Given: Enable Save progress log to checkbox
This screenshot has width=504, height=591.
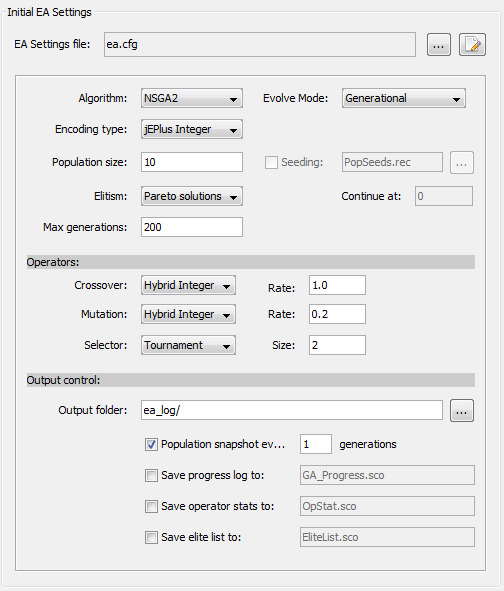Looking at the screenshot, I should (151, 475).
